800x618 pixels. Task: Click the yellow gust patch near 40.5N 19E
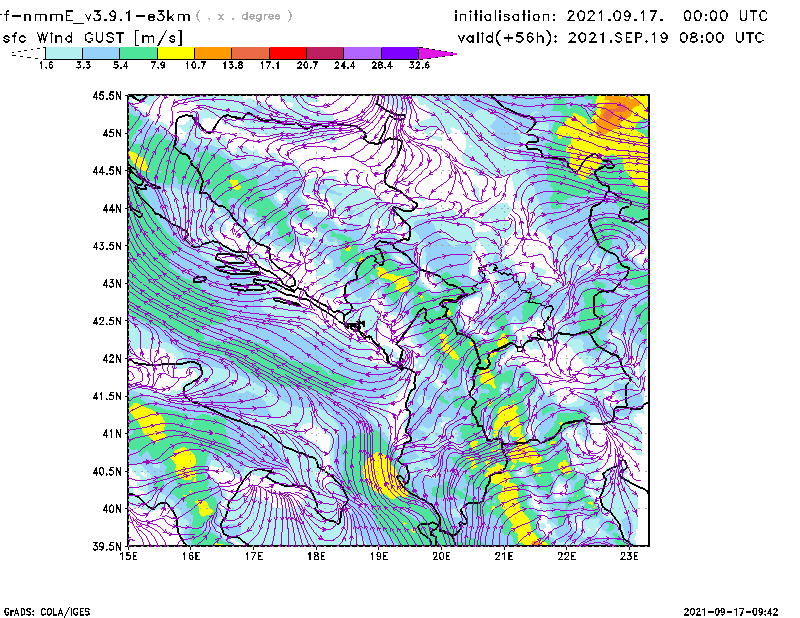382,476
